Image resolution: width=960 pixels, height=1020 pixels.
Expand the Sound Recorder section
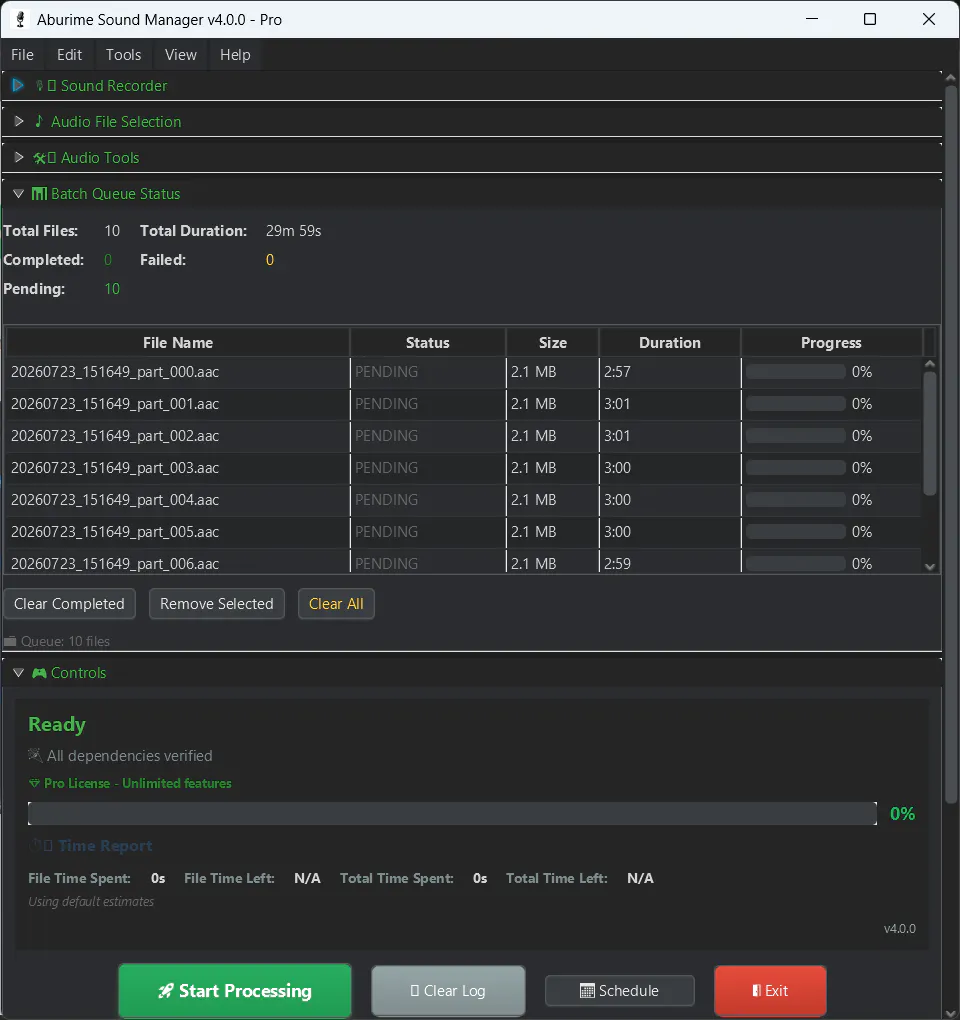(18, 85)
